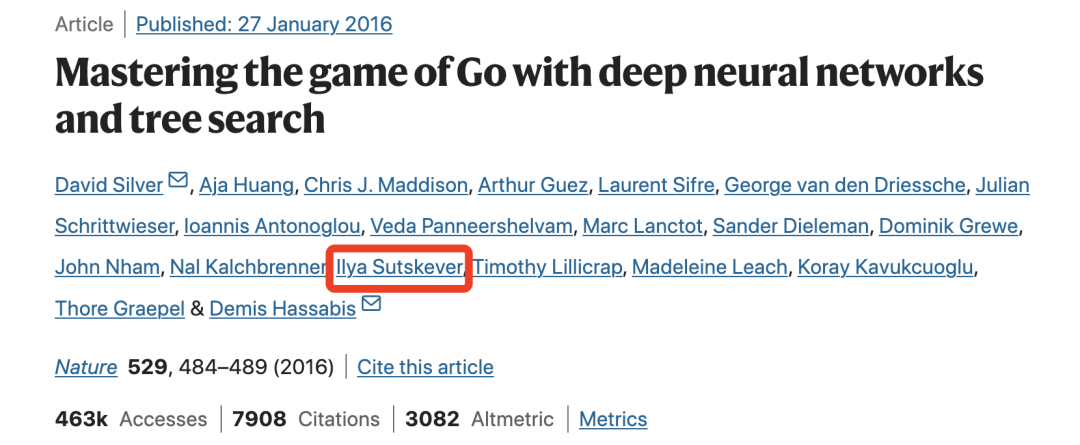The image size is (1080, 445).
Task: Open author David Silver's link
Action: [109, 185]
